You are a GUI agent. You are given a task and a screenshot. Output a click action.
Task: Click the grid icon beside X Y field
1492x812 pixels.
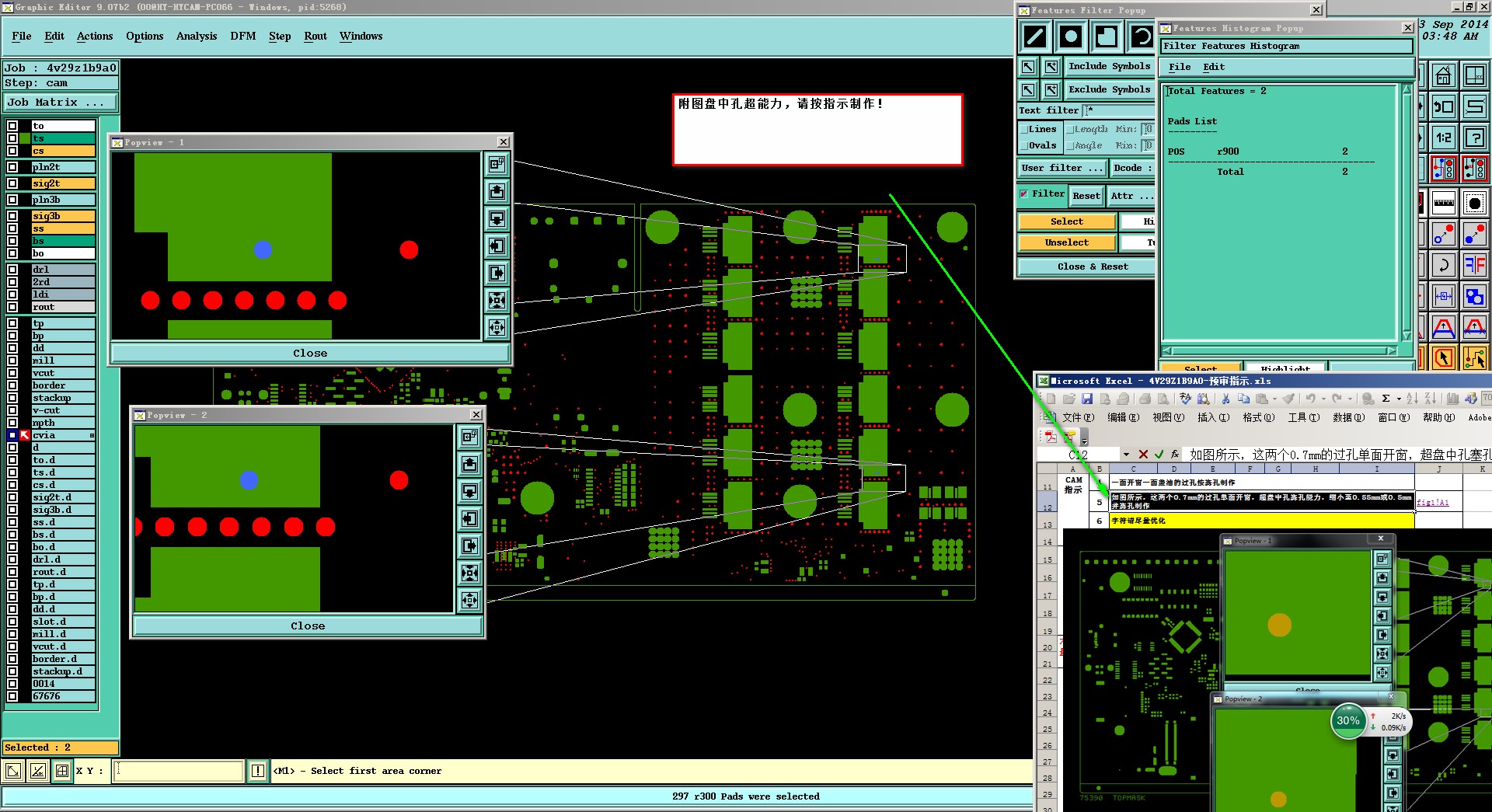point(62,771)
